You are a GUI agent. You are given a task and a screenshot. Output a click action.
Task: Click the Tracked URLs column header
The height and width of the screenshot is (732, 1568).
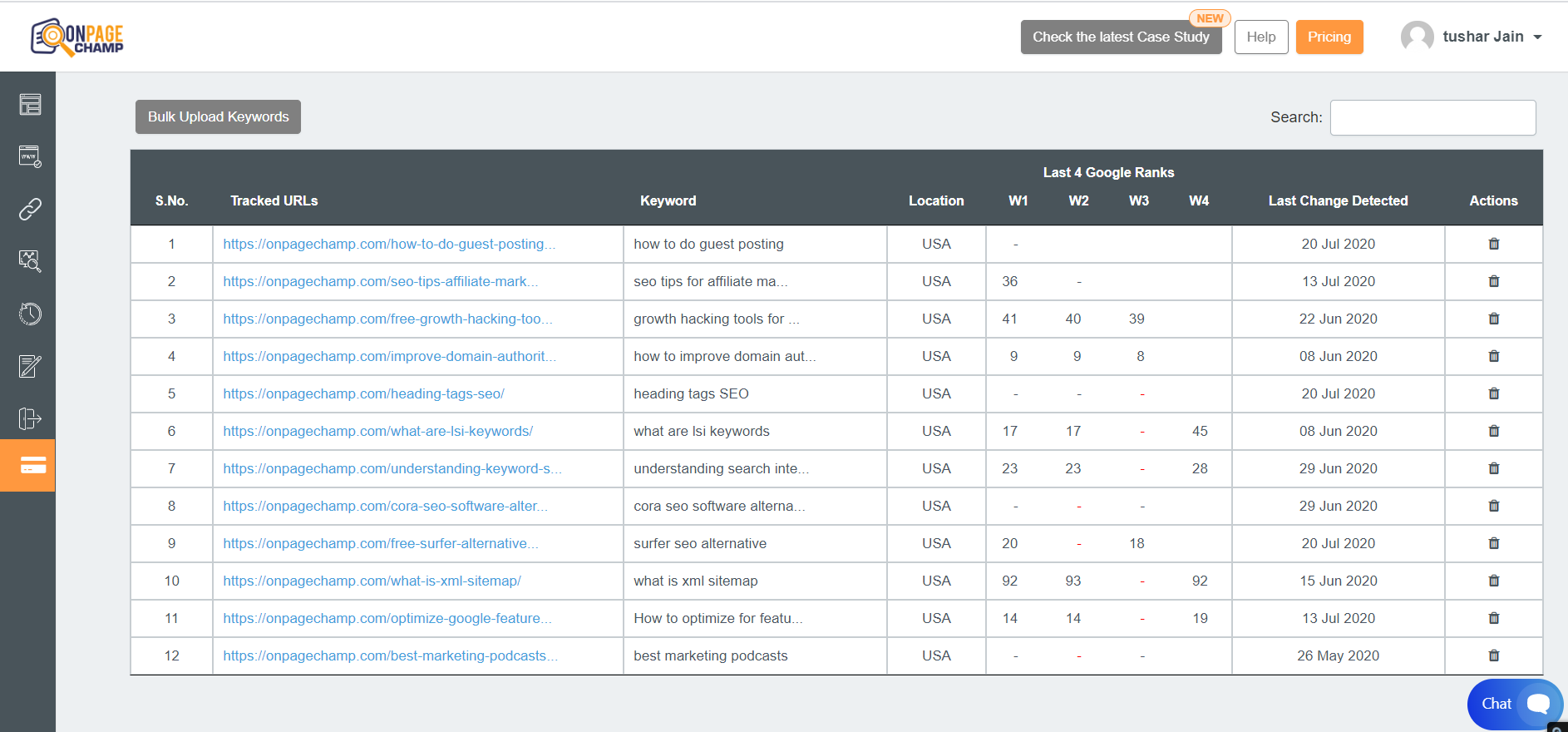point(274,200)
